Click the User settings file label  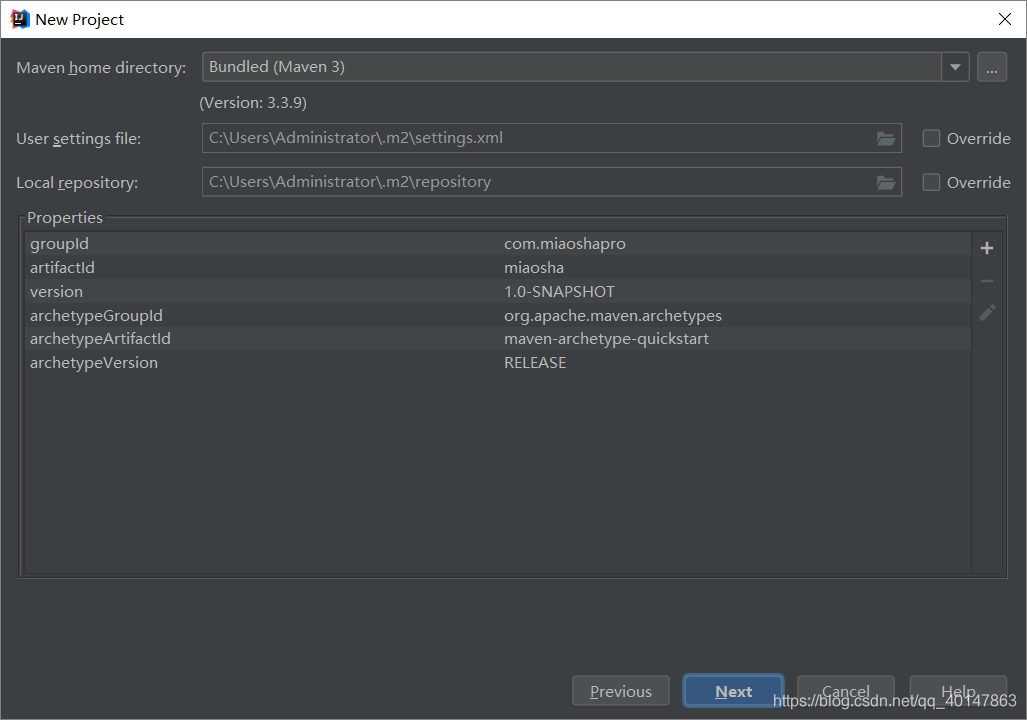[79, 139]
